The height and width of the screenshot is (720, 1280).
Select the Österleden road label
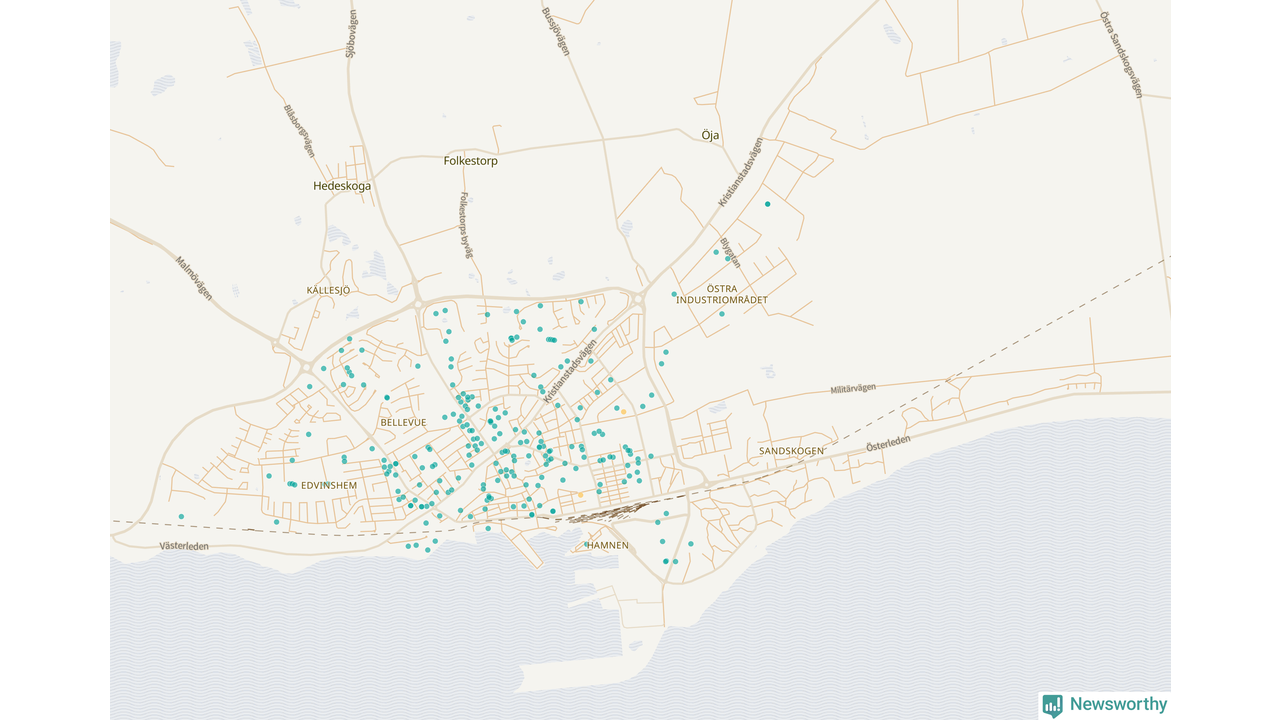tap(888, 444)
